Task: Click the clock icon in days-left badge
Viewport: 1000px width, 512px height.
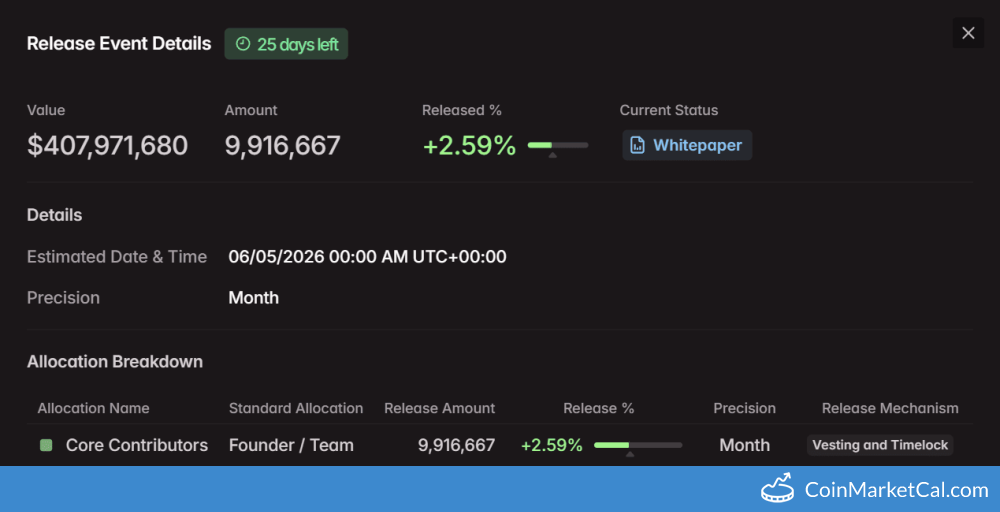Action: (242, 44)
